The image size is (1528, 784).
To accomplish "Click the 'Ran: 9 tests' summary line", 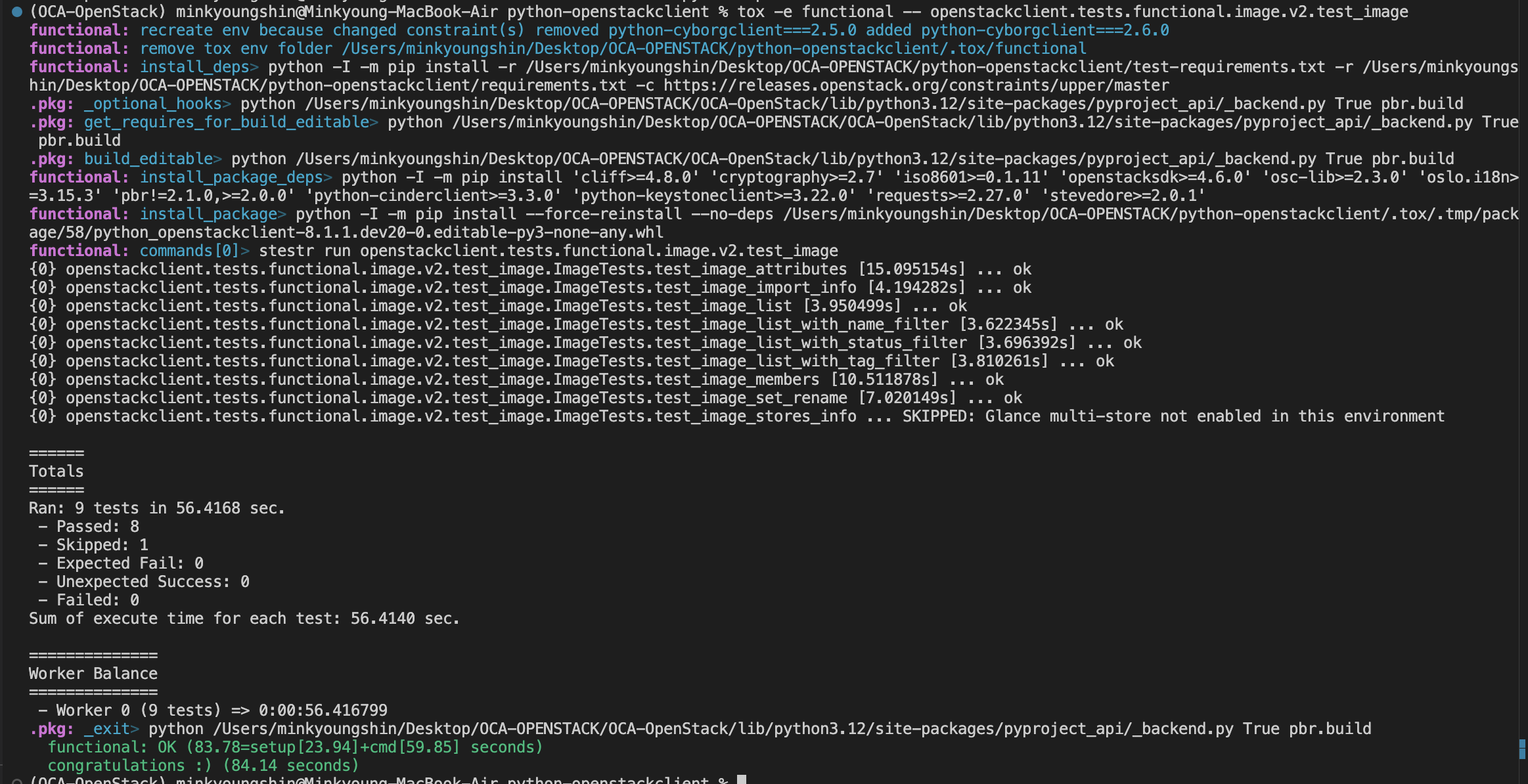I will (156, 508).
